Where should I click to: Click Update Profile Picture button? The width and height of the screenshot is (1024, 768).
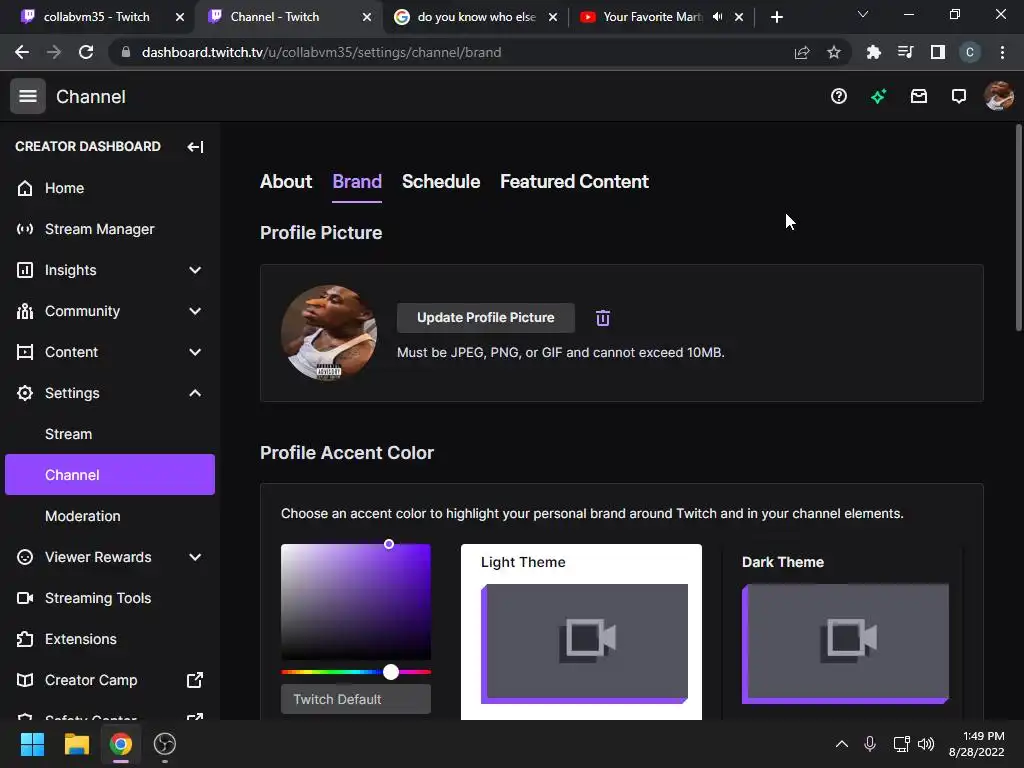(x=486, y=317)
